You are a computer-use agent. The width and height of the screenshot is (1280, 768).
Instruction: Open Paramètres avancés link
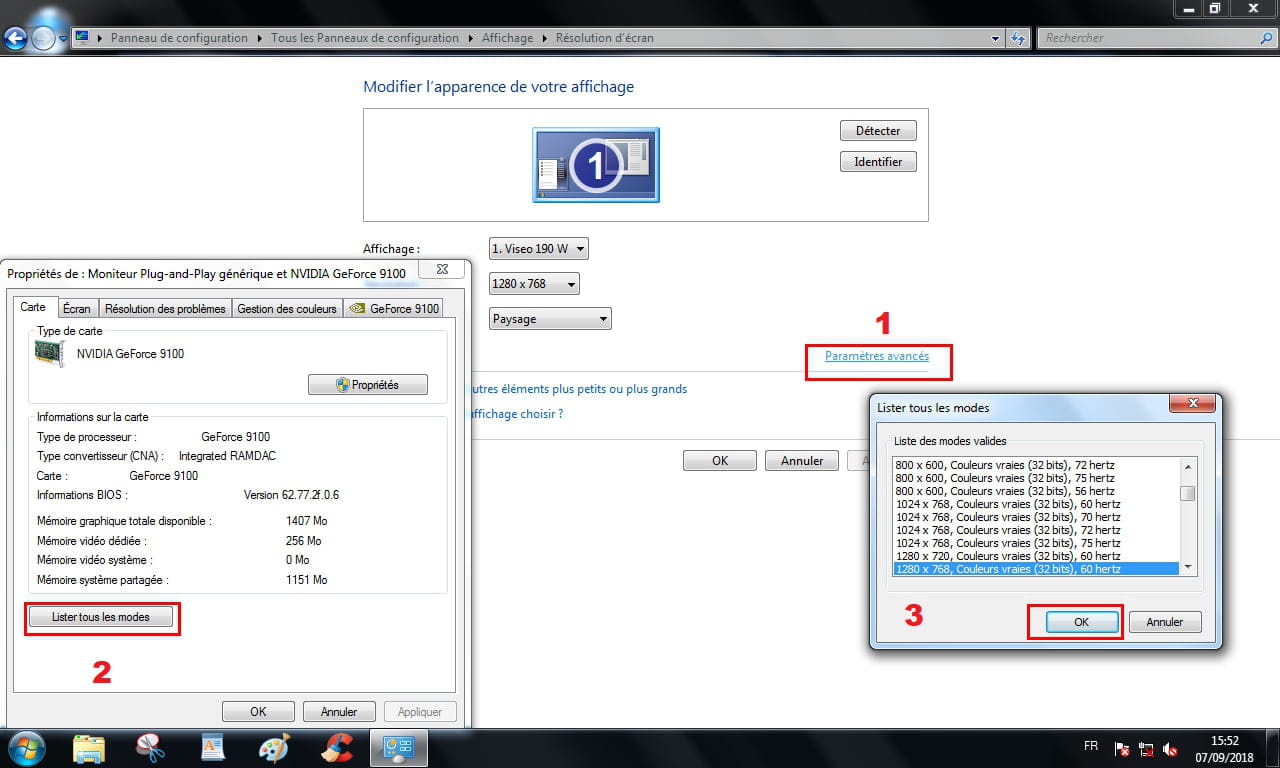(877, 356)
